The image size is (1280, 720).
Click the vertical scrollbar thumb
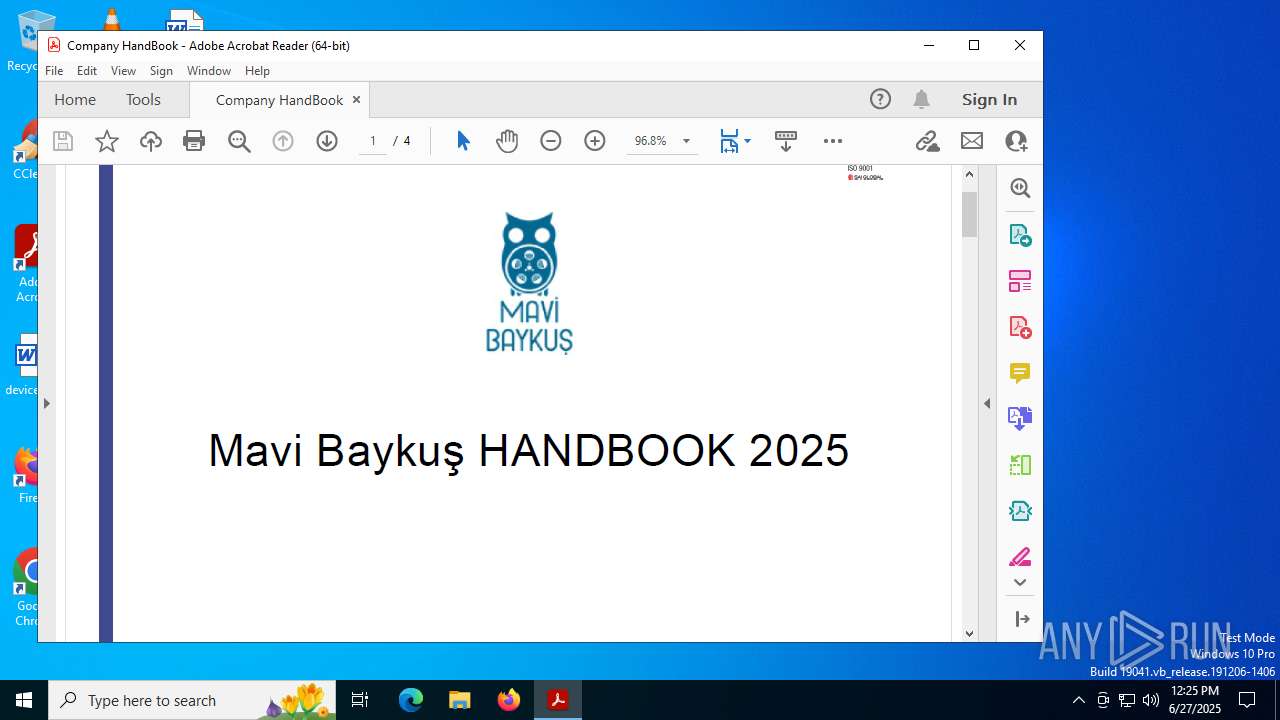click(x=969, y=213)
